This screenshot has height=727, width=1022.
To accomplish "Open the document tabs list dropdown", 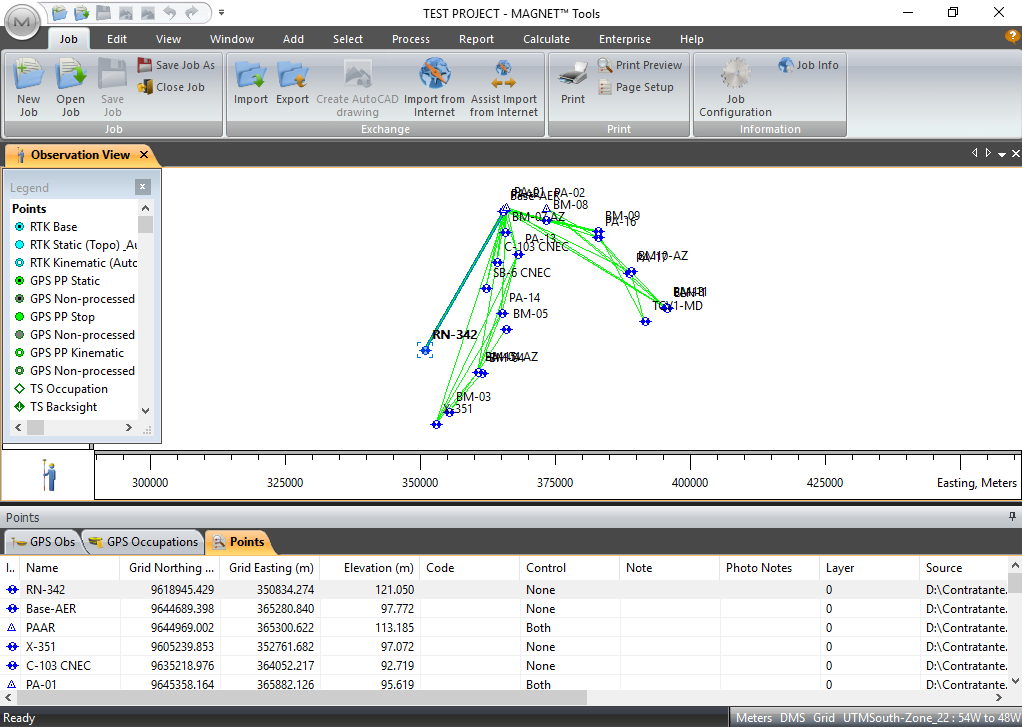I will tap(1002, 154).
